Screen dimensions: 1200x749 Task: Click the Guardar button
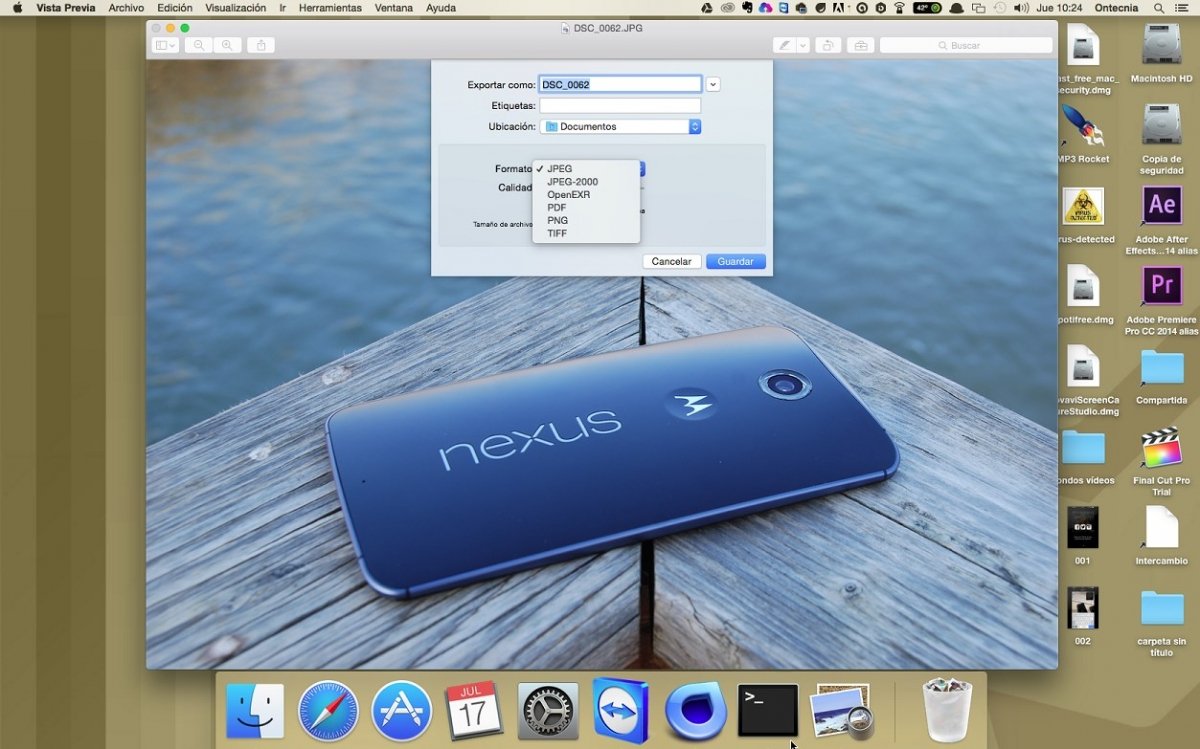coord(736,261)
